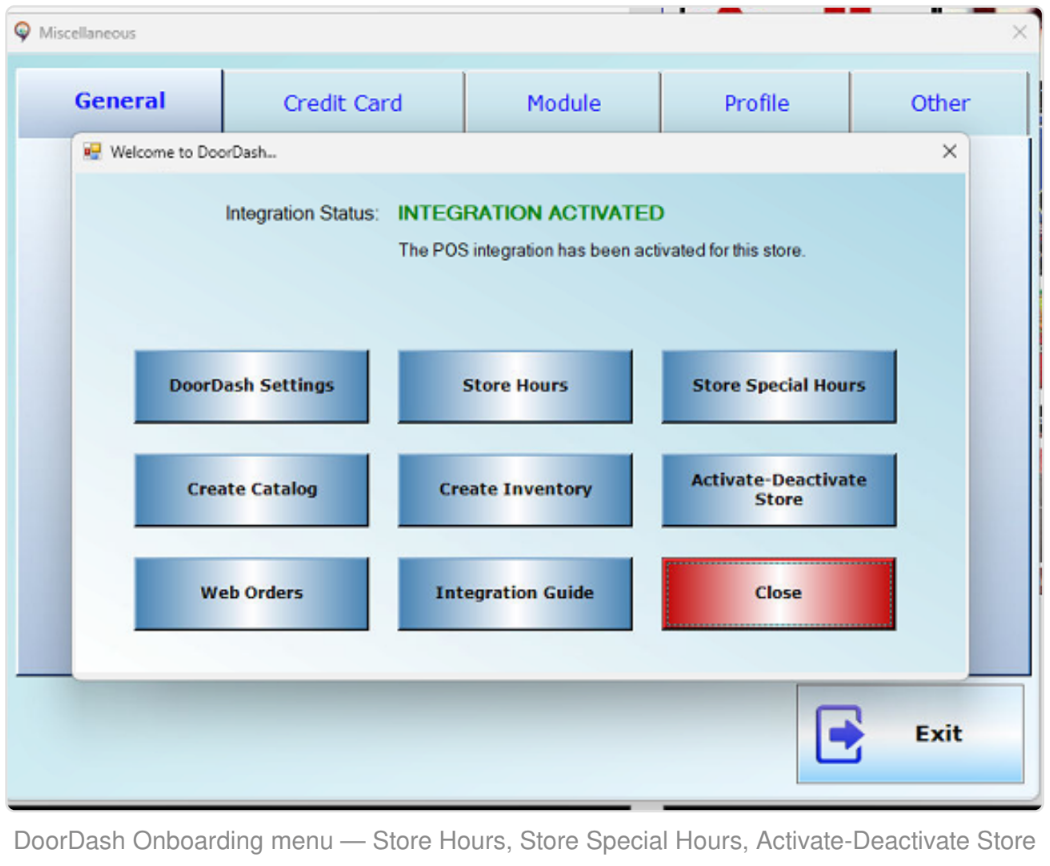
Task: Click the INTEGRATION ACTIVATED status text
Action: 531,213
